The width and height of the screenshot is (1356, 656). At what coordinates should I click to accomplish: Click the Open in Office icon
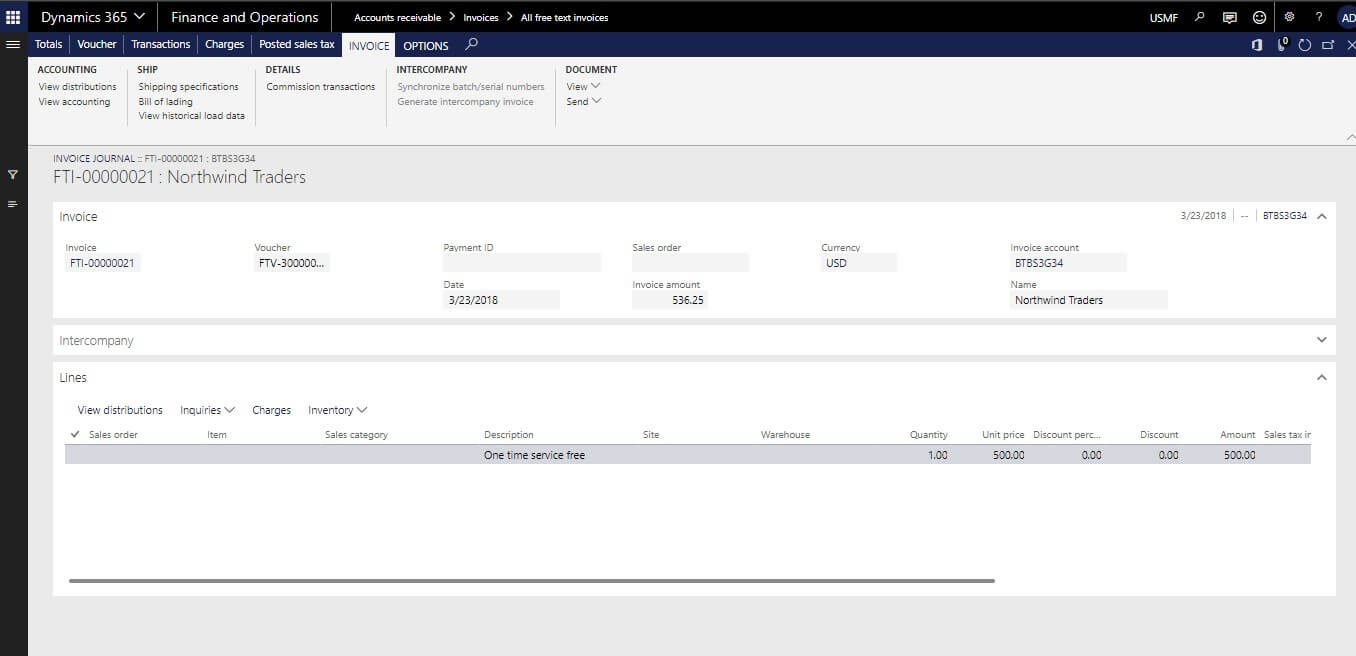pos(1257,45)
